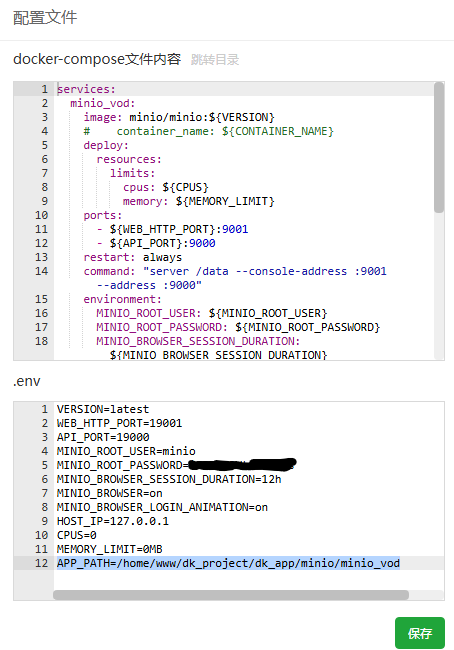Image resolution: width=454 pixels, height=650 pixels.
Task: Click the '${API_PORT}:9000' port mapping line
Action: 156,243
